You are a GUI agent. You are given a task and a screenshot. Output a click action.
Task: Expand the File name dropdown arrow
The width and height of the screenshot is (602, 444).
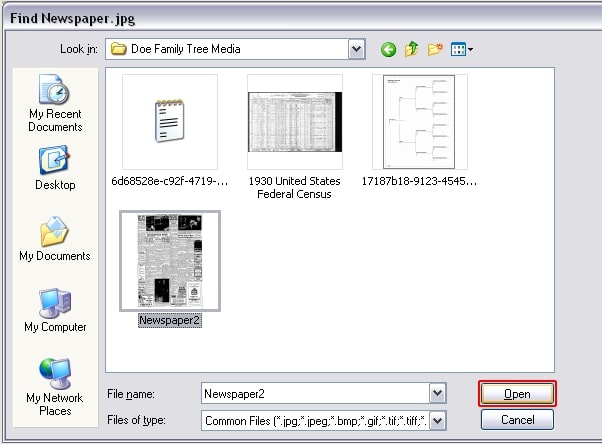(x=437, y=393)
